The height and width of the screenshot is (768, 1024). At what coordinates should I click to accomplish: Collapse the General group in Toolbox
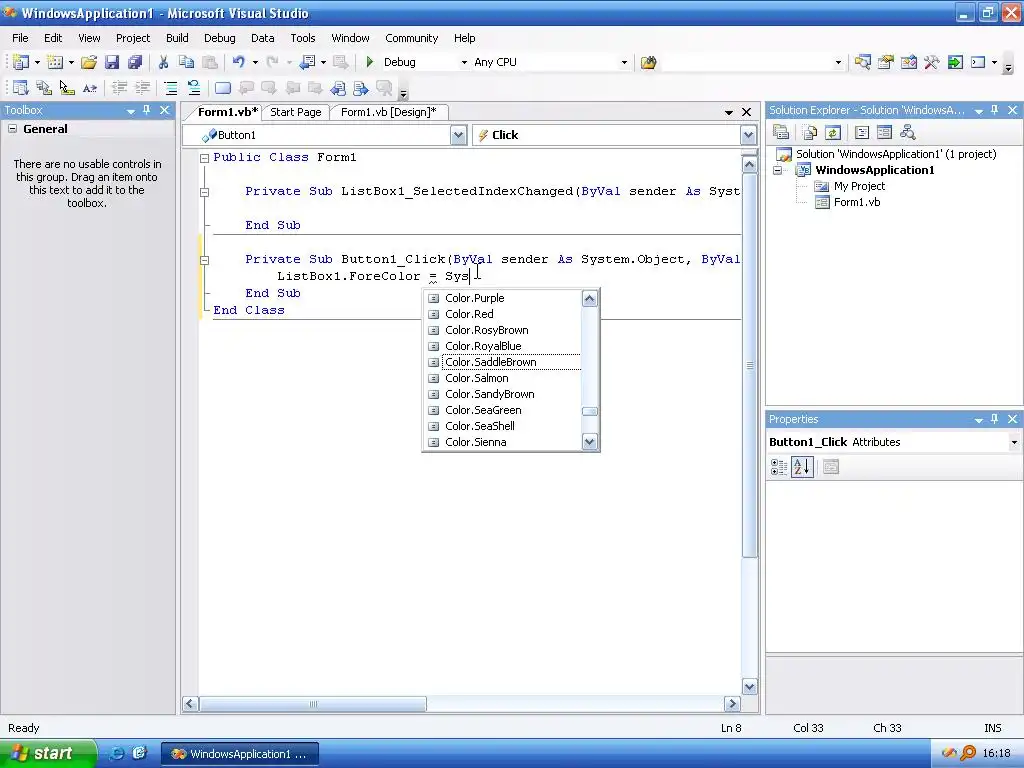(12, 129)
